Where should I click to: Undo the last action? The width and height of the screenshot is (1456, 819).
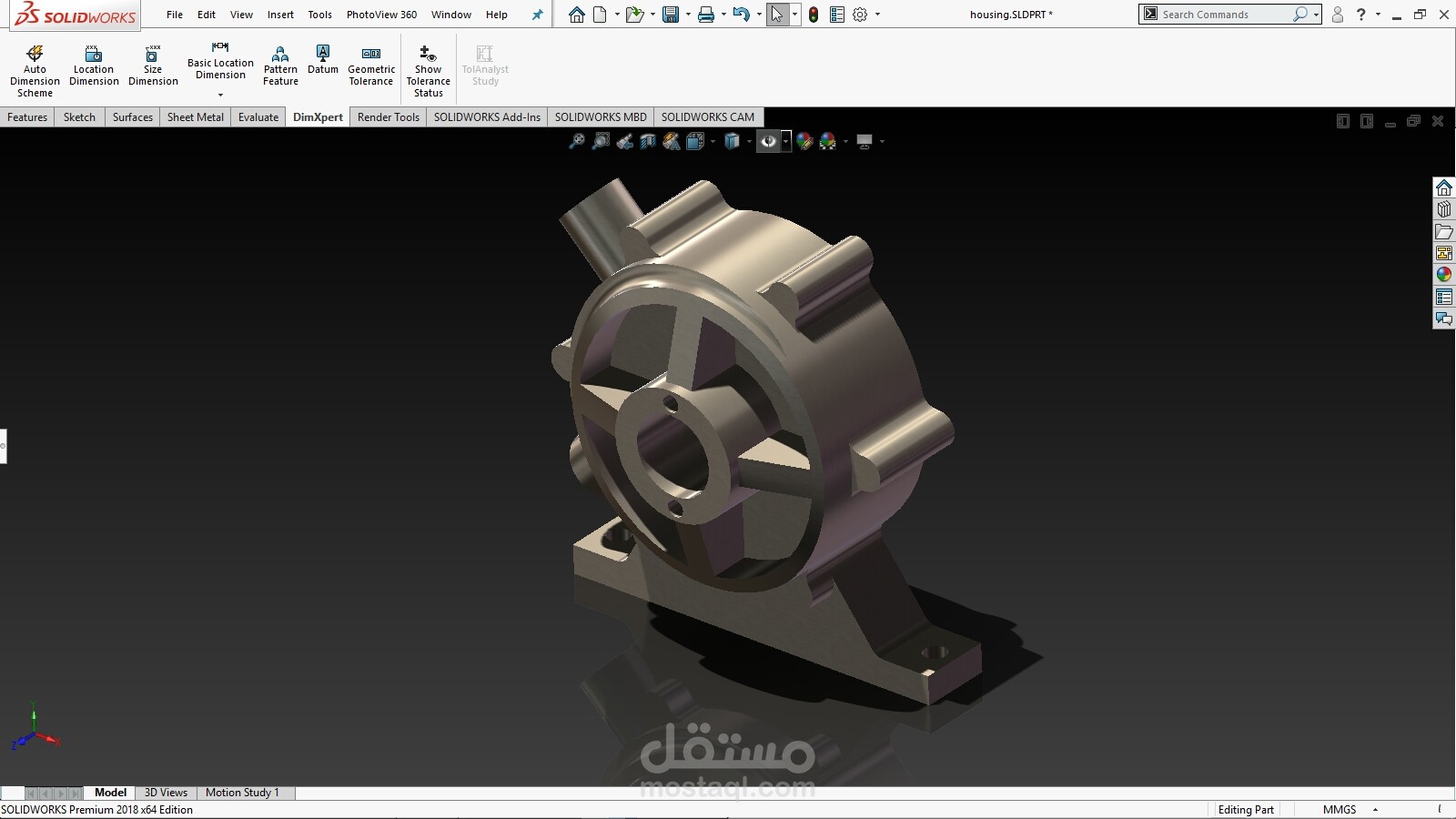(741, 15)
